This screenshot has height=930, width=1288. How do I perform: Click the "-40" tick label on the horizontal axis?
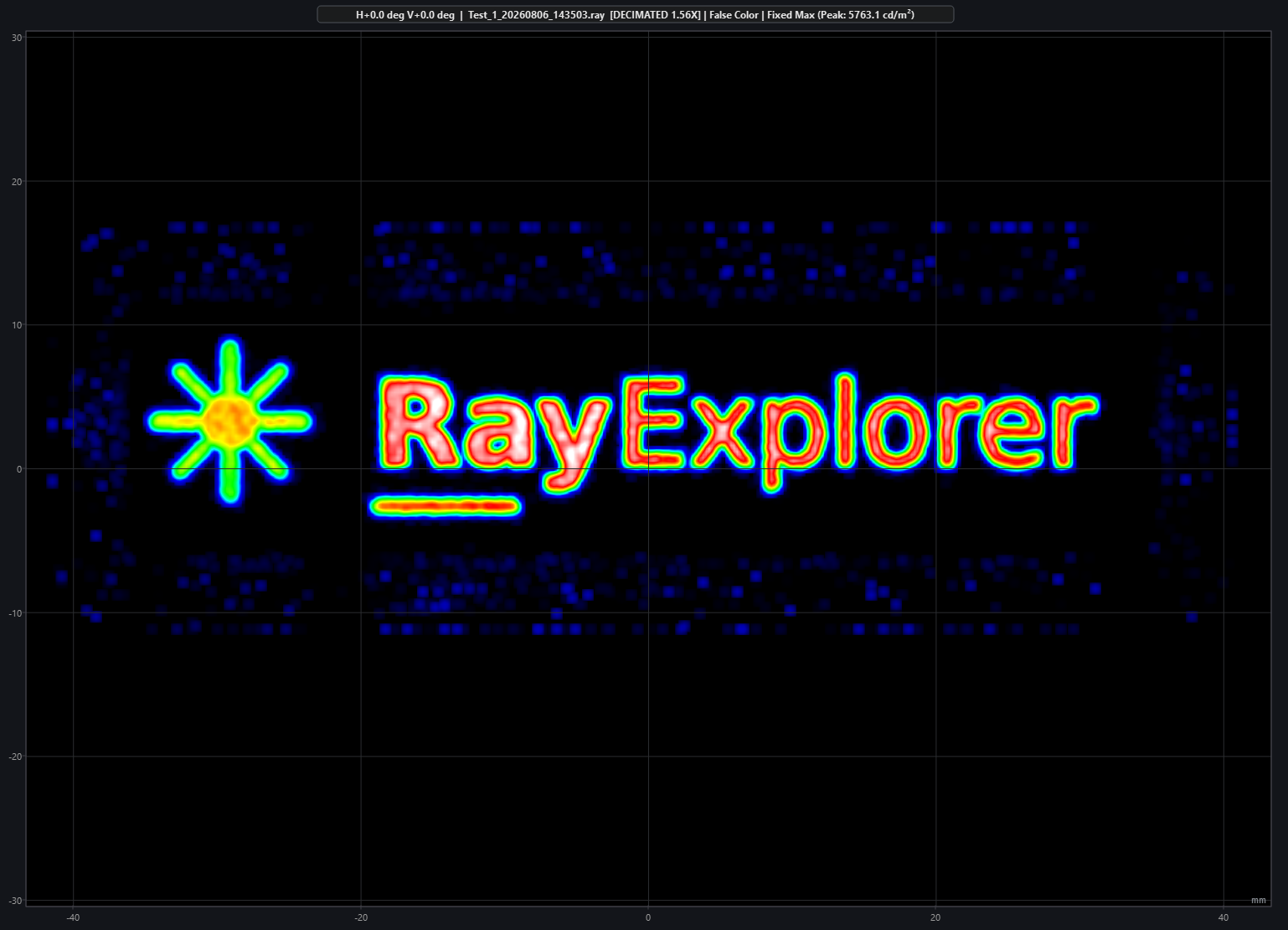click(73, 917)
